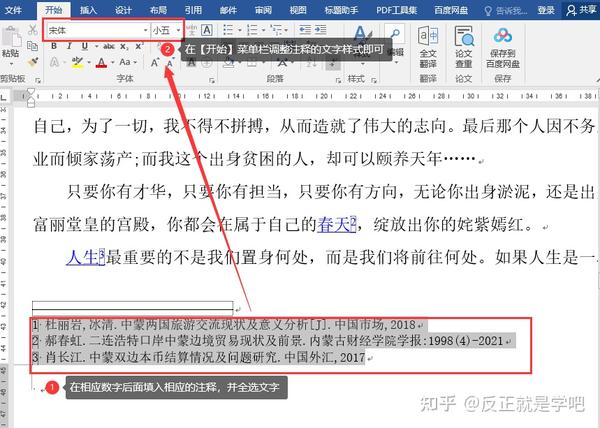Click the Tell Me lightbulb search box
Screen dimensions: 600x428
pyautogui.click(x=505, y=10)
